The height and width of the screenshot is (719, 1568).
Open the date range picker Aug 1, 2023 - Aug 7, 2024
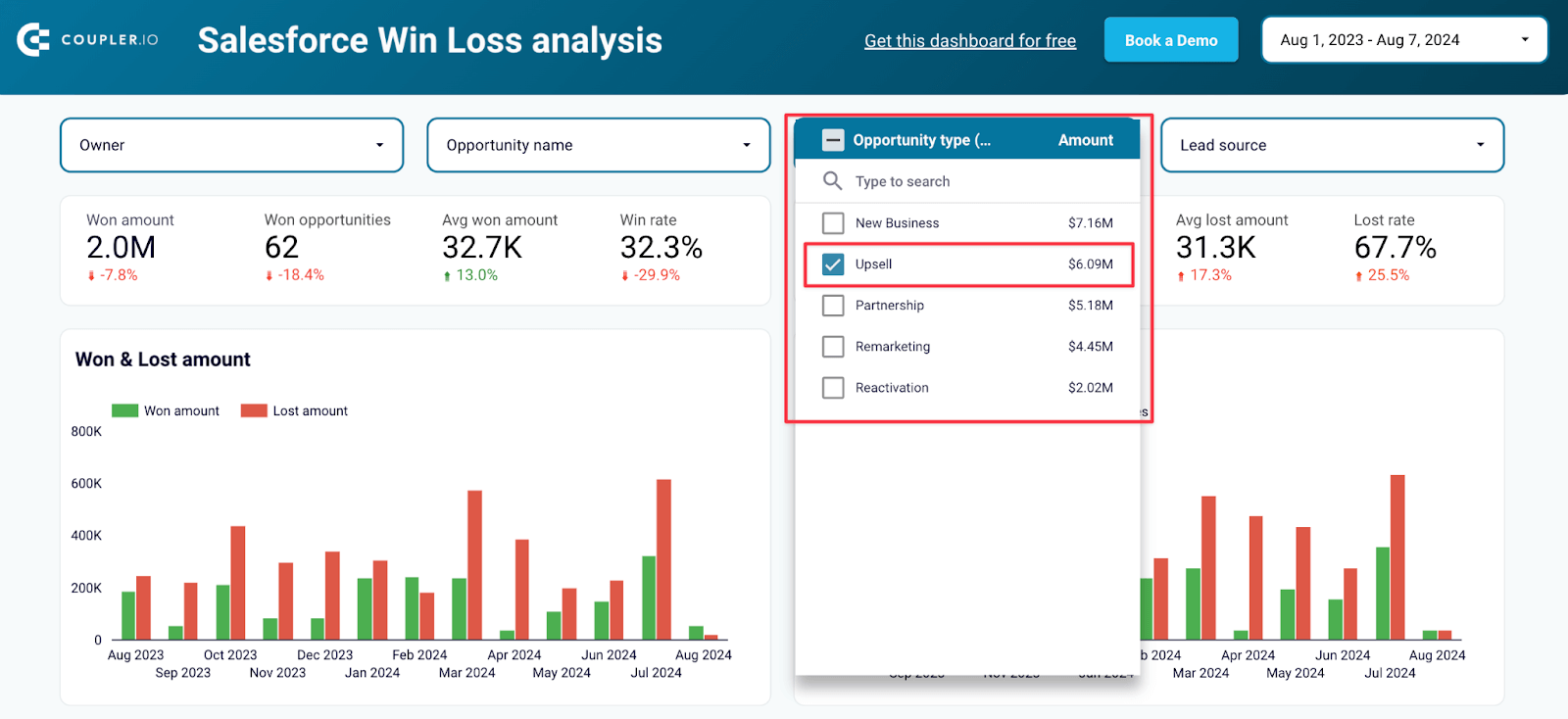(1404, 40)
